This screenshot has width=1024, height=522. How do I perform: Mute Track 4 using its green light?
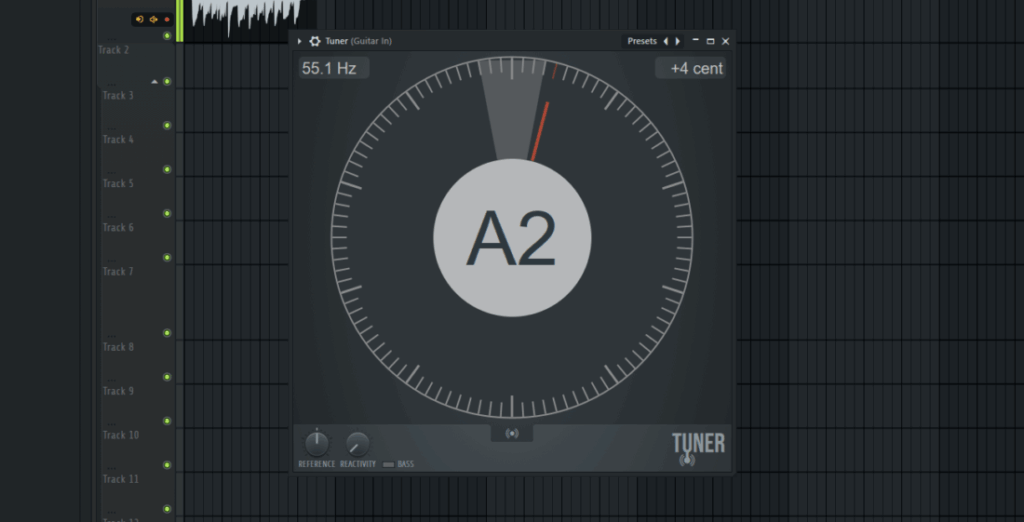tap(167, 125)
